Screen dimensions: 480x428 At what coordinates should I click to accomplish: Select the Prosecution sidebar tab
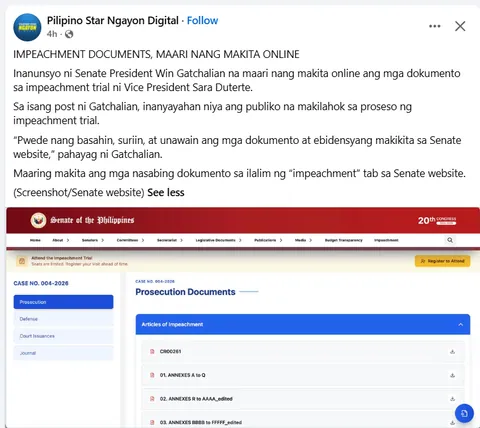pyautogui.click(x=63, y=302)
